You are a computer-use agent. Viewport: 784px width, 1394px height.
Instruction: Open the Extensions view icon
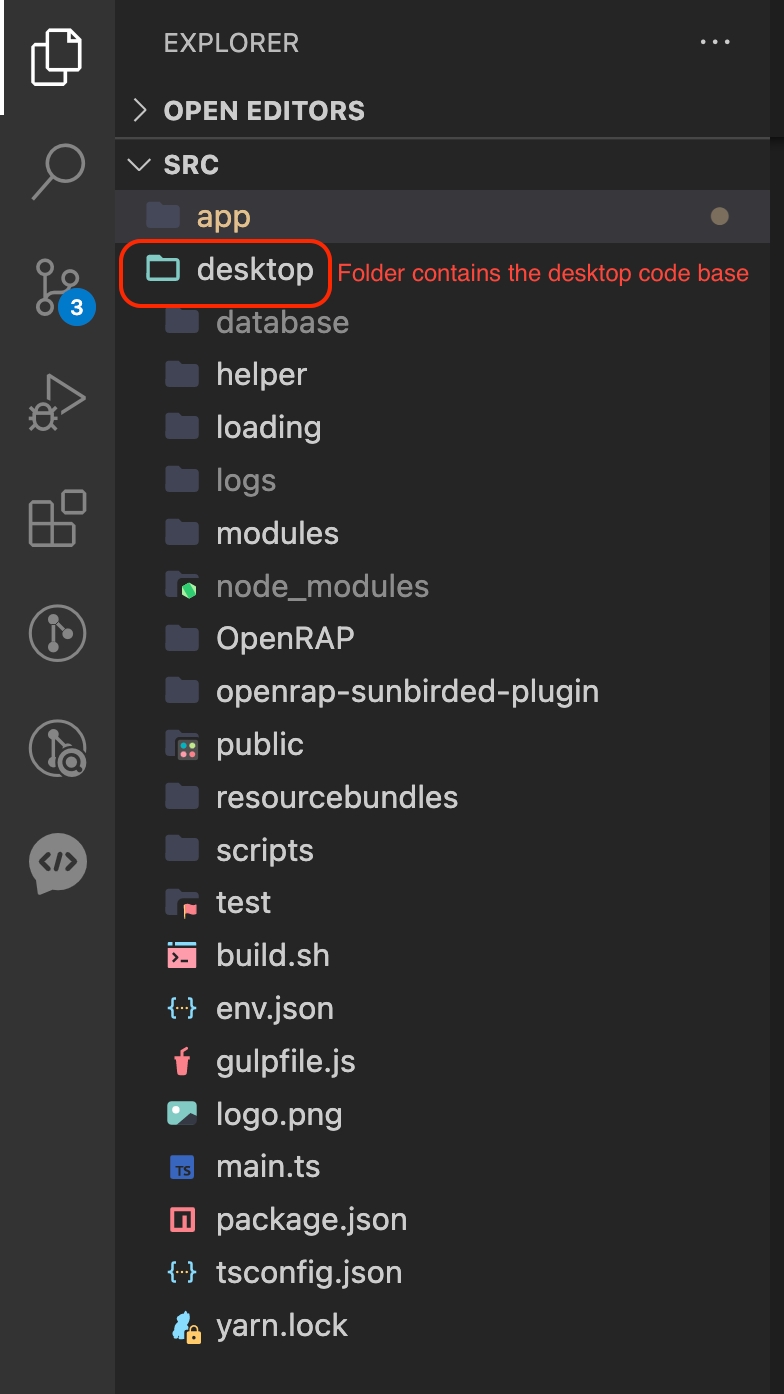point(57,518)
